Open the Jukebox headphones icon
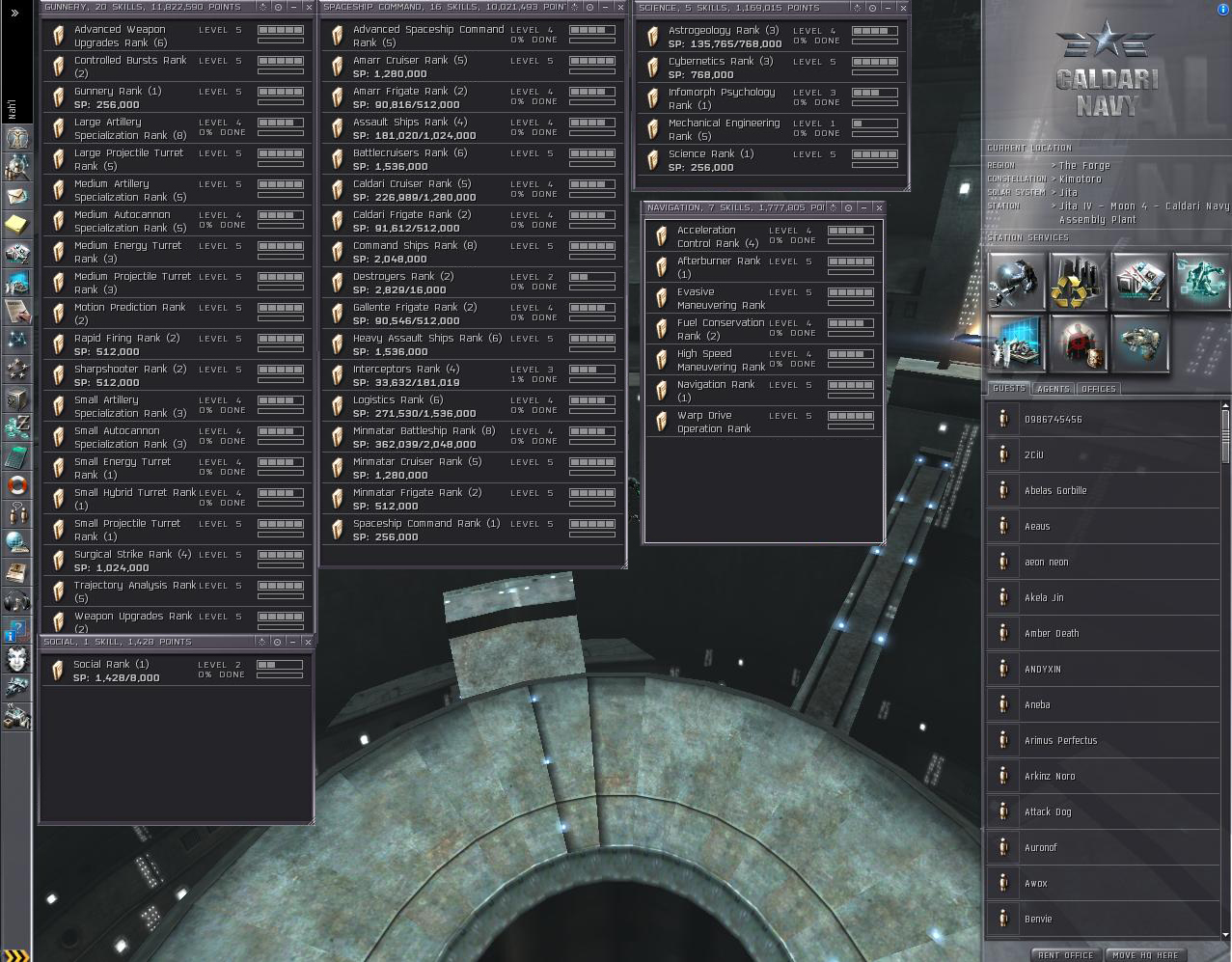This screenshot has height=962, width=1232. (16, 601)
